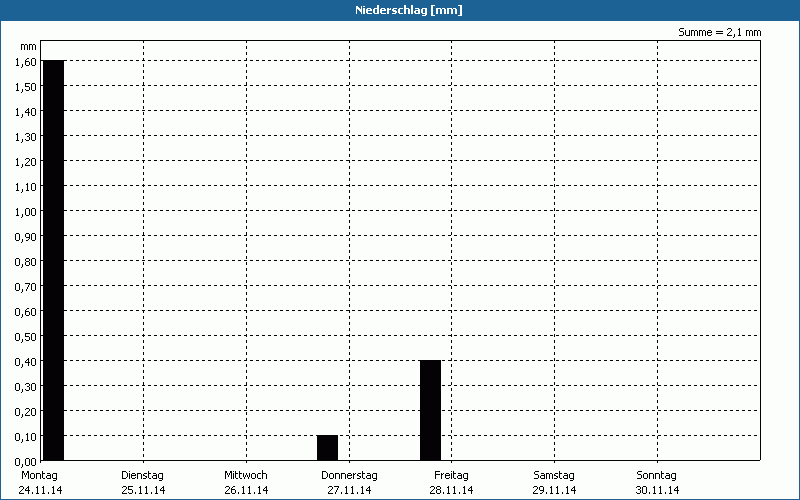Click the date 25.11.14
This screenshot has height=500, width=800.
coord(143,490)
